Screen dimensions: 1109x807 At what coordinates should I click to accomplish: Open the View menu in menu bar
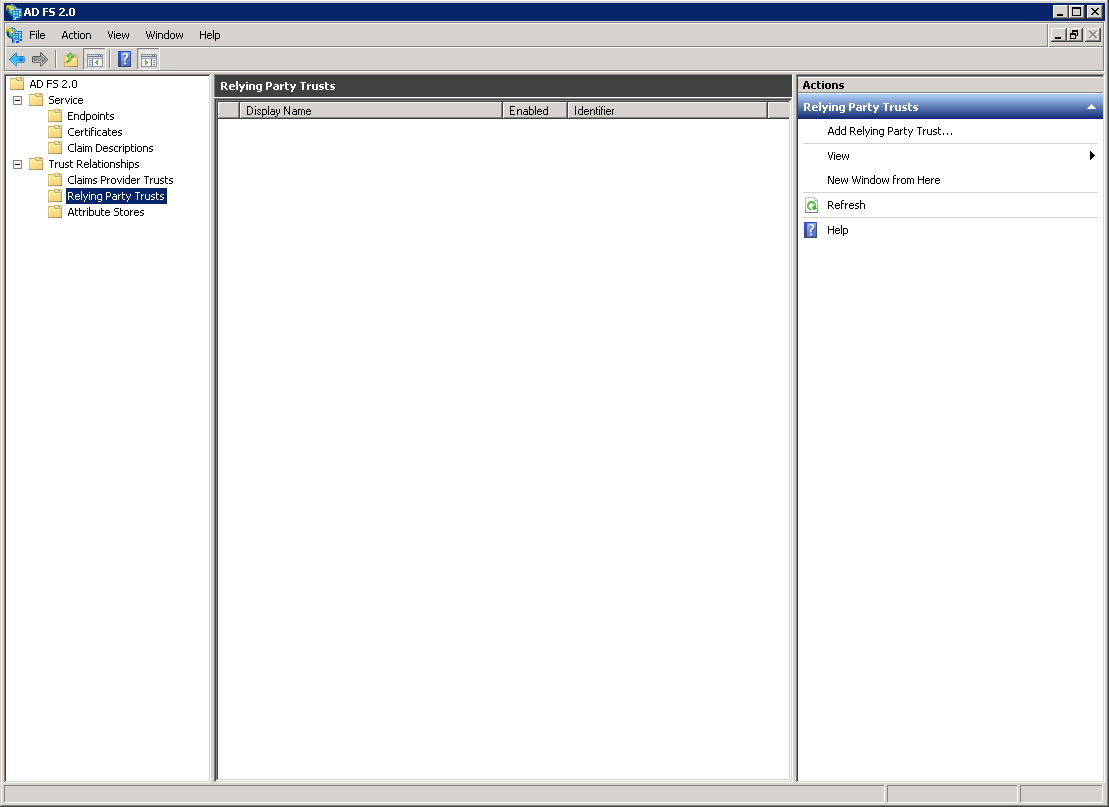[x=118, y=35]
